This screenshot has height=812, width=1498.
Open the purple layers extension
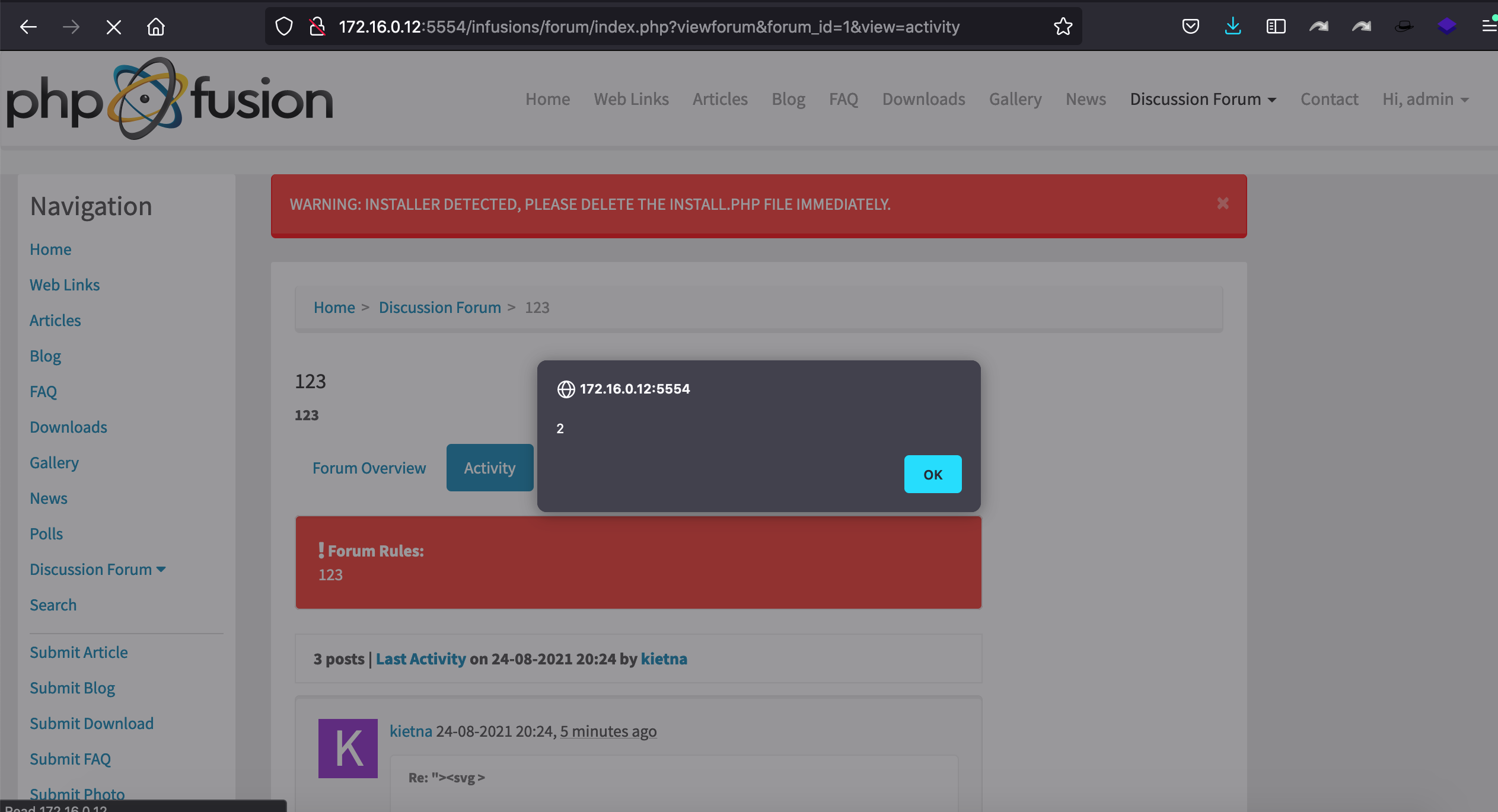tap(1447, 26)
